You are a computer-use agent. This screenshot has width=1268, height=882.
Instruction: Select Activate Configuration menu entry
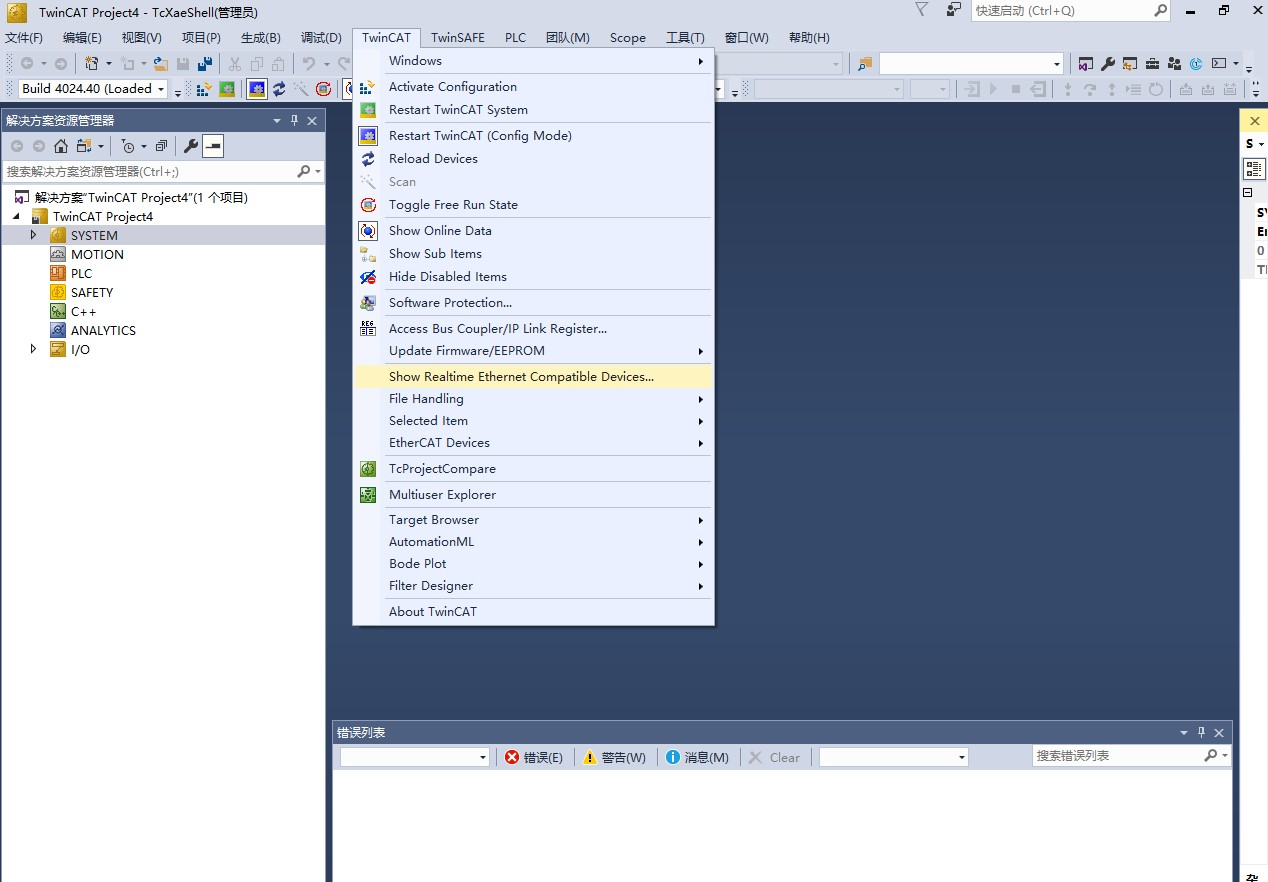[534, 87]
